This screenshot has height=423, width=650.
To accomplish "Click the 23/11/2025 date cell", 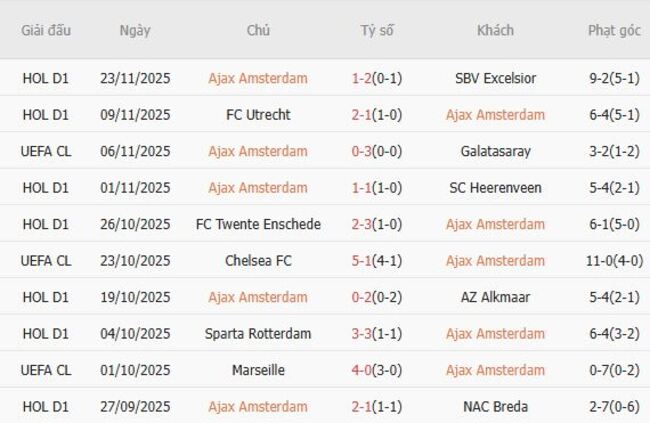I will click(135, 78).
